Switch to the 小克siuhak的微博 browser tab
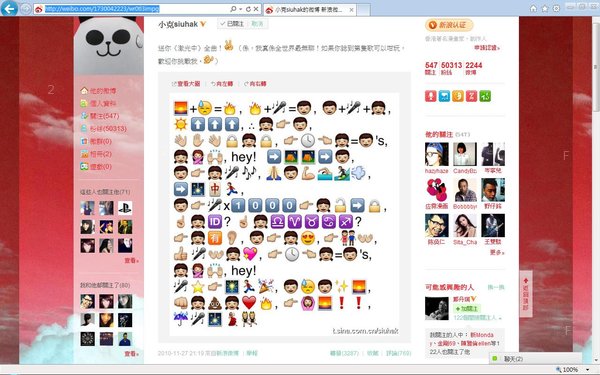This screenshot has height=375, width=600. [310, 10]
